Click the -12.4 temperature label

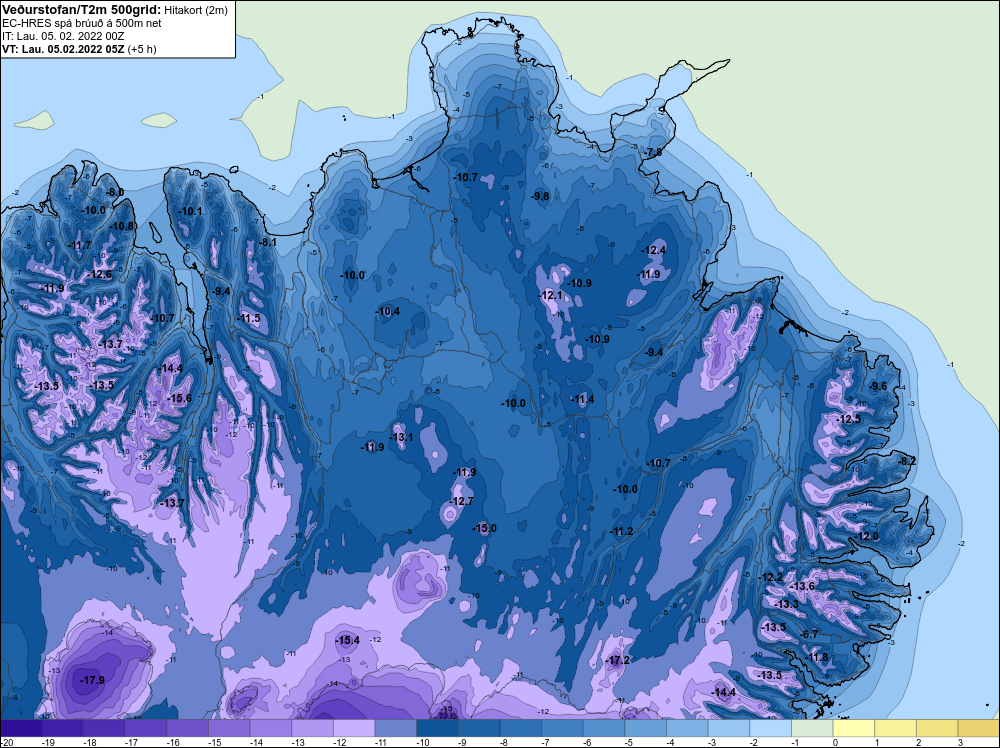click(653, 250)
